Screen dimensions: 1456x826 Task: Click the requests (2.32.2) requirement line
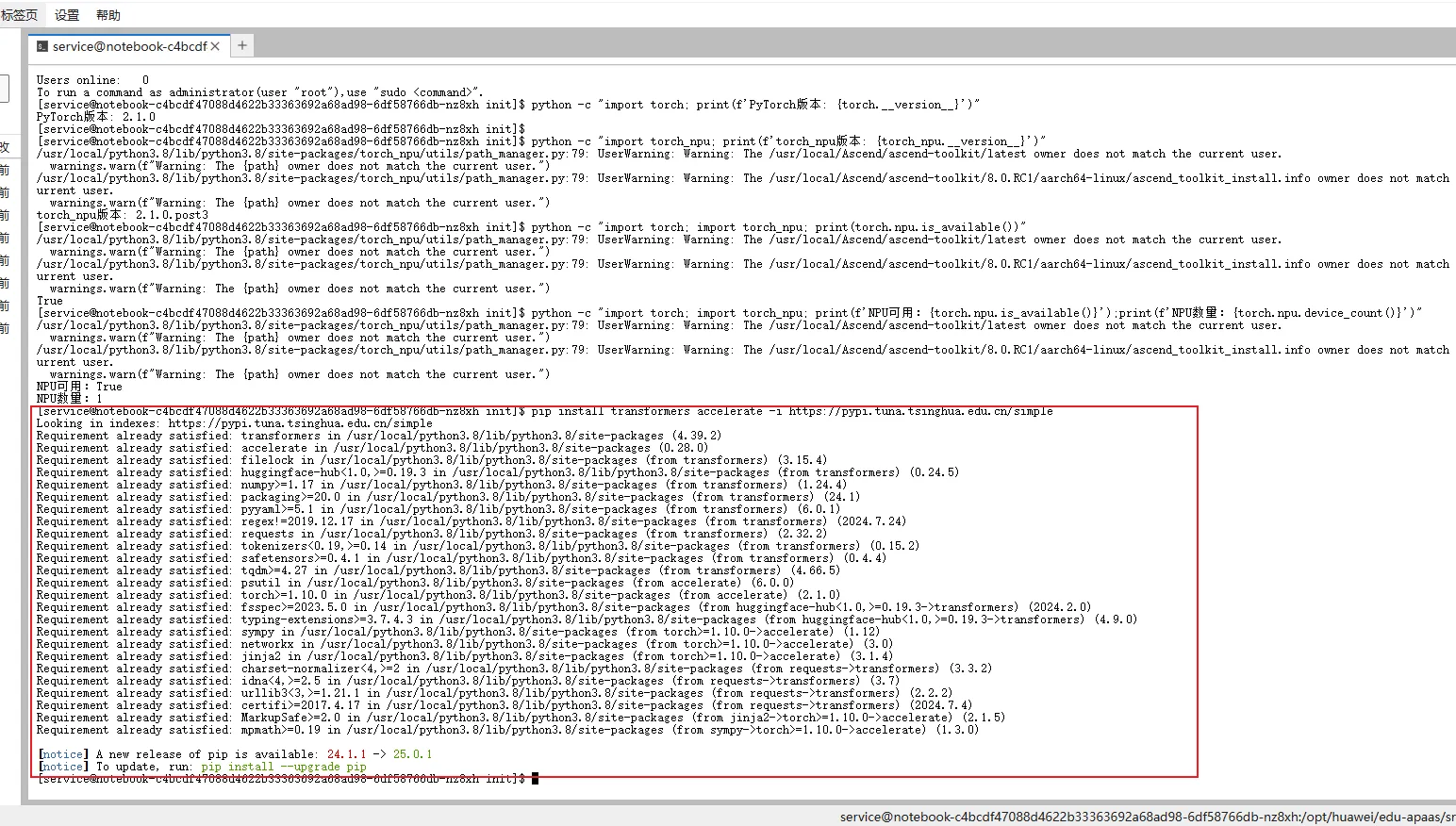pyautogui.click(x=432, y=534)
